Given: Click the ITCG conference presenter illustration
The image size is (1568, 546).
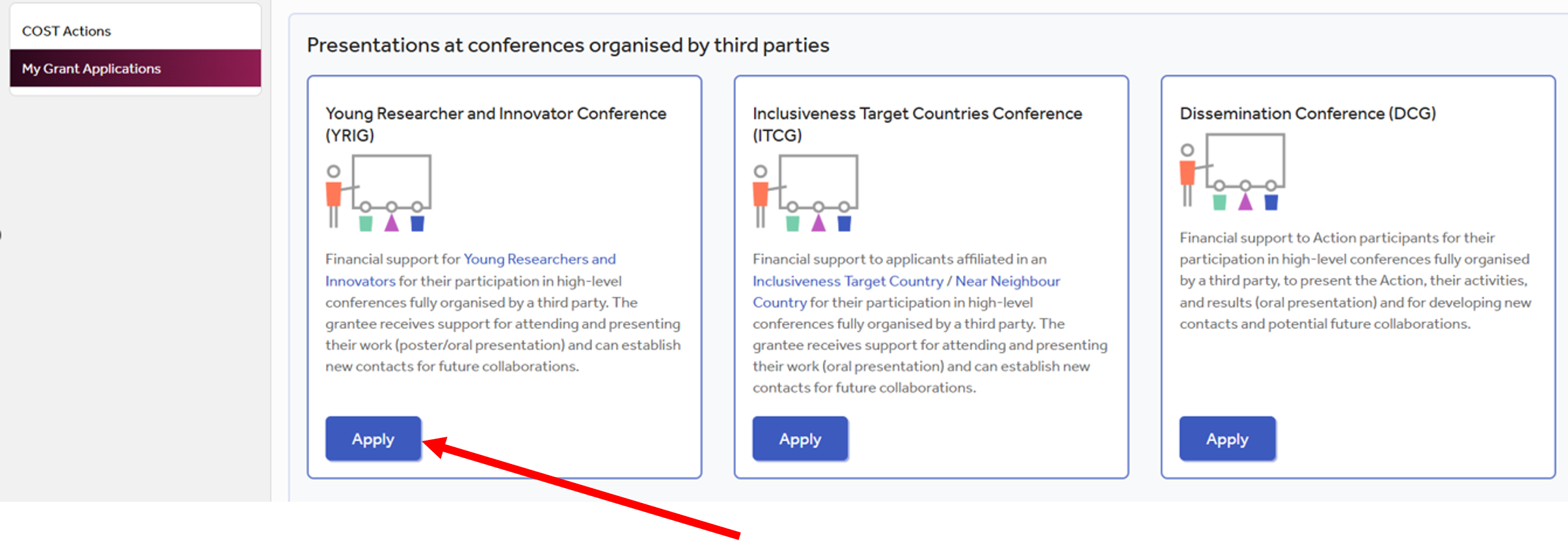Looking at the screenshot, I should click(x=805, y=193).
